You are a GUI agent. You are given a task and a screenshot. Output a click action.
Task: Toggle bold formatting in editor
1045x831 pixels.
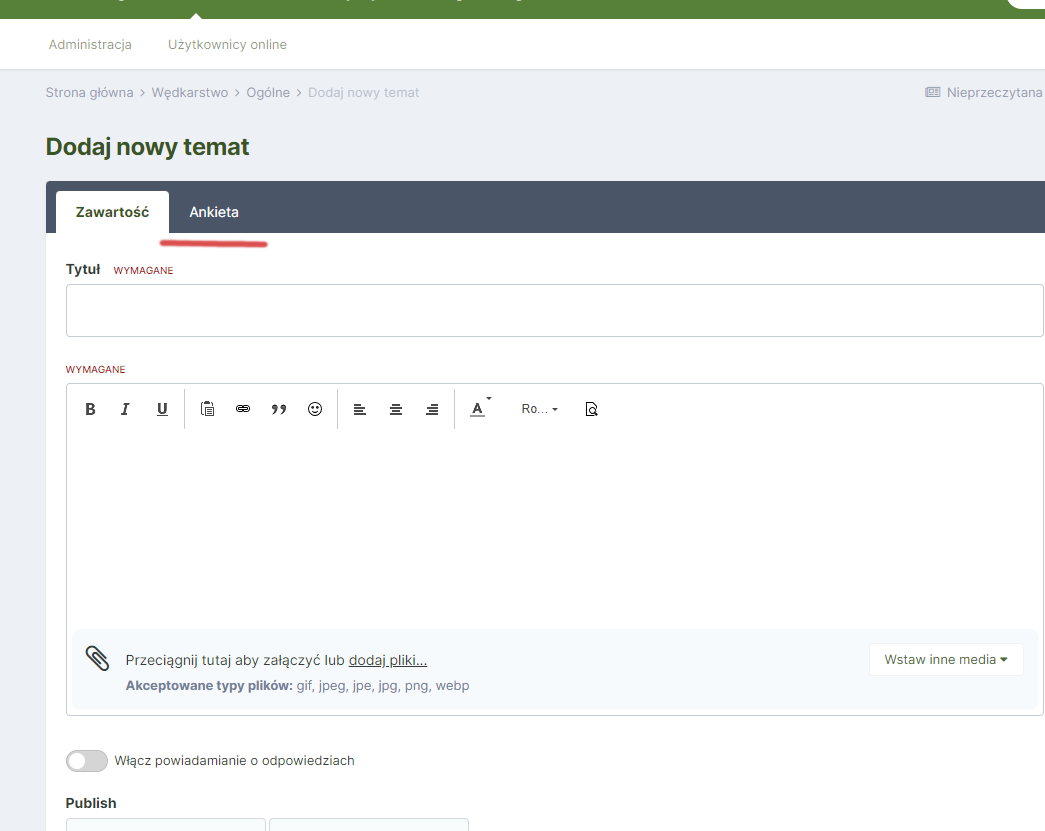coord(90,409)
